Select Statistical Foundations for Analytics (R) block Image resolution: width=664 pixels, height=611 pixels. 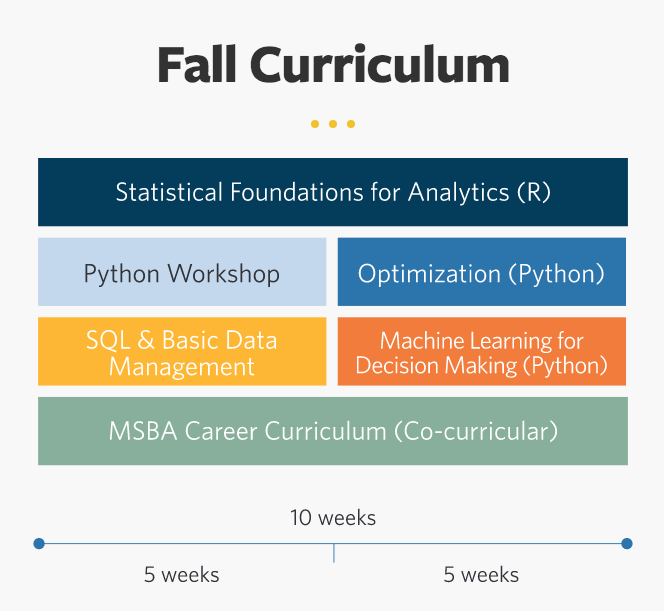333,192
